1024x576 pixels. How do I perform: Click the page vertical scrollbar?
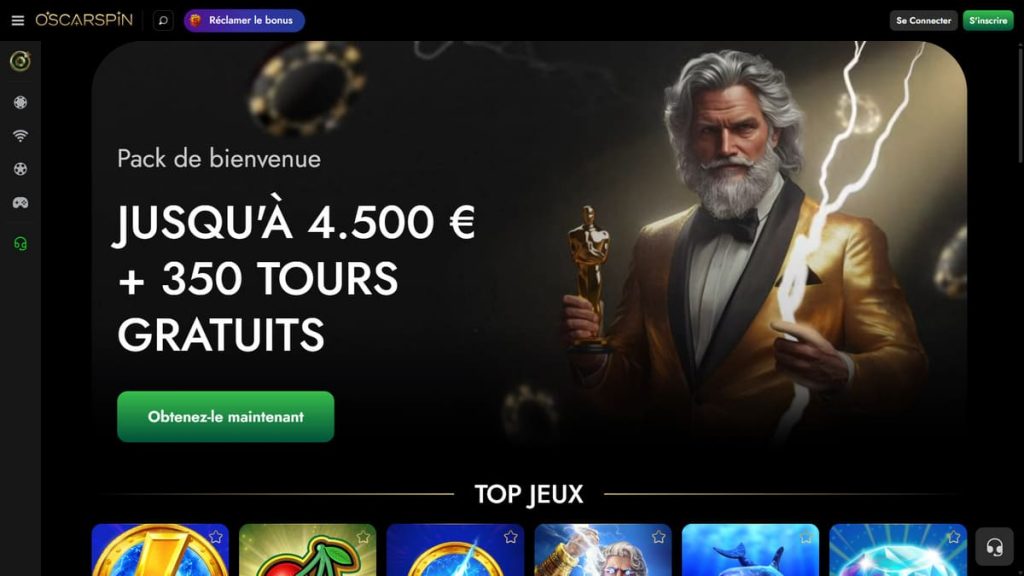1020,101
